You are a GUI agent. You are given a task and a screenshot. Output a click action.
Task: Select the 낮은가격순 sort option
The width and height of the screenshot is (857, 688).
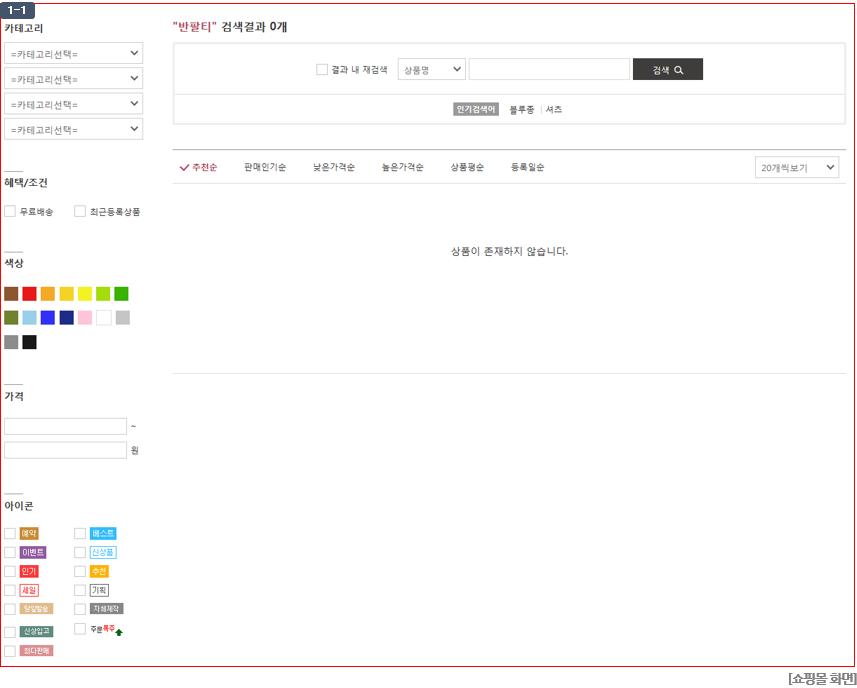[x=334, y=167]
